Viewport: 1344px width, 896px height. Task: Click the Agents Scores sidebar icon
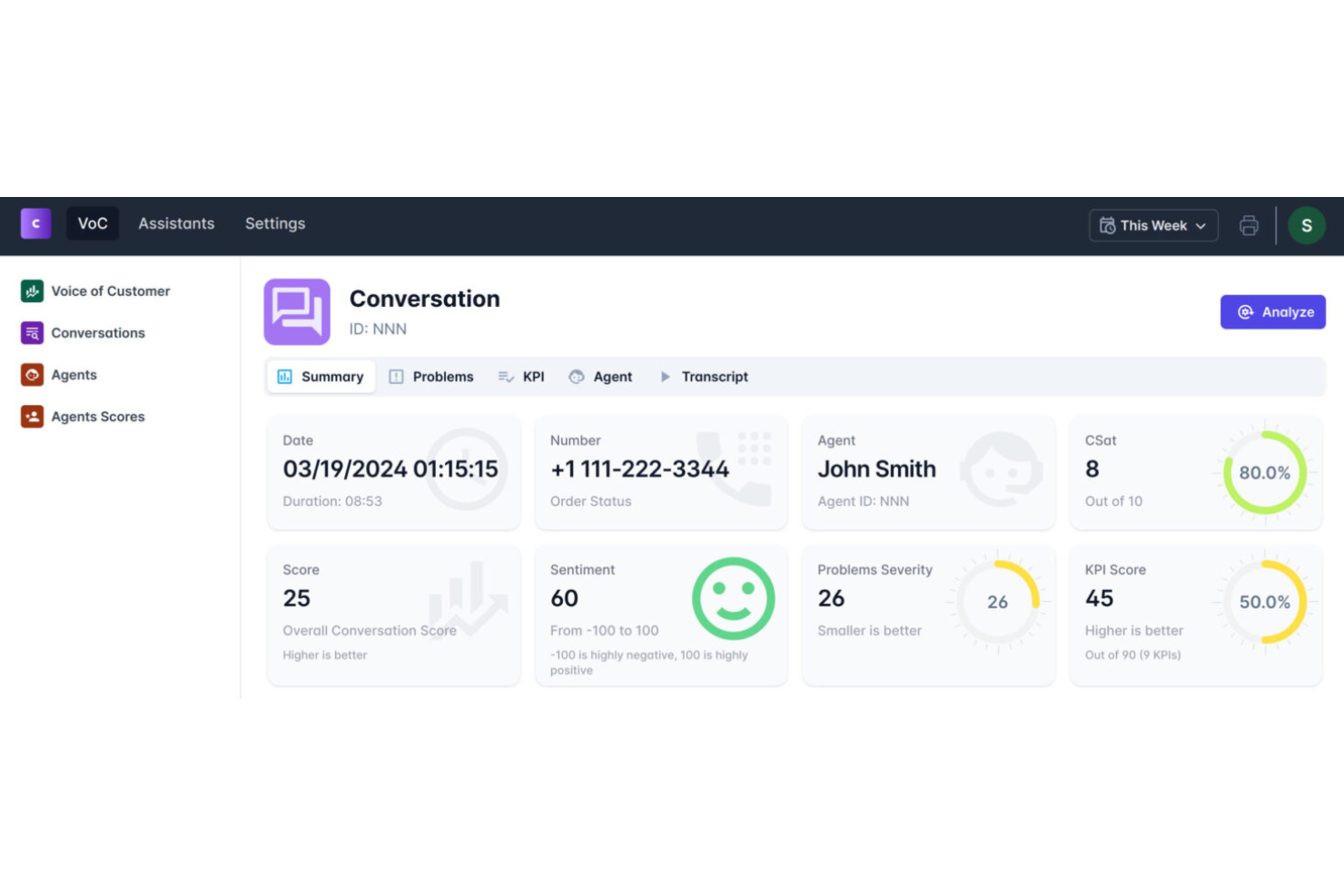(32, 416)
